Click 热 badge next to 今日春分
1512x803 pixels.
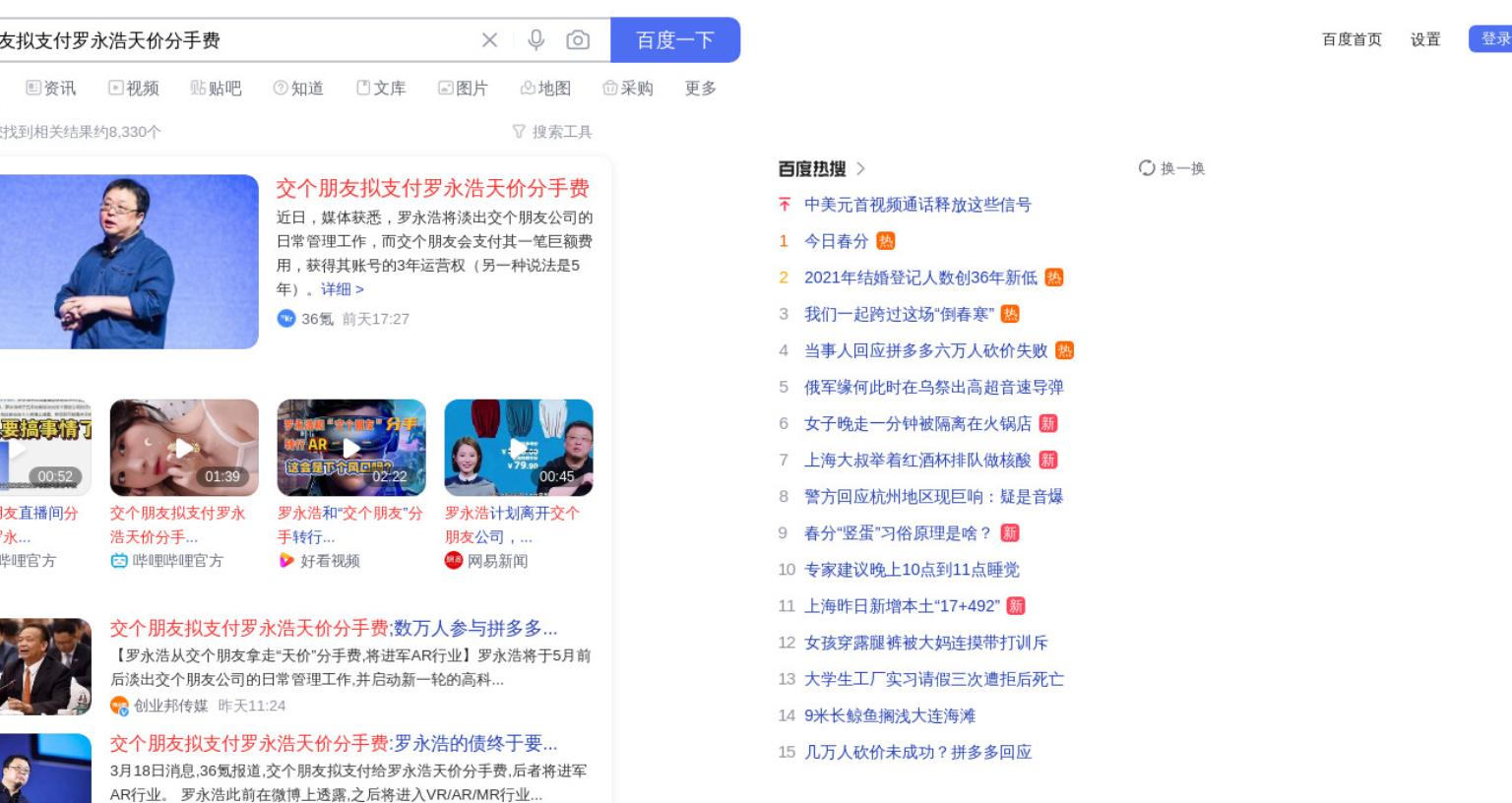pyautogui.click(x=885, y=241)
